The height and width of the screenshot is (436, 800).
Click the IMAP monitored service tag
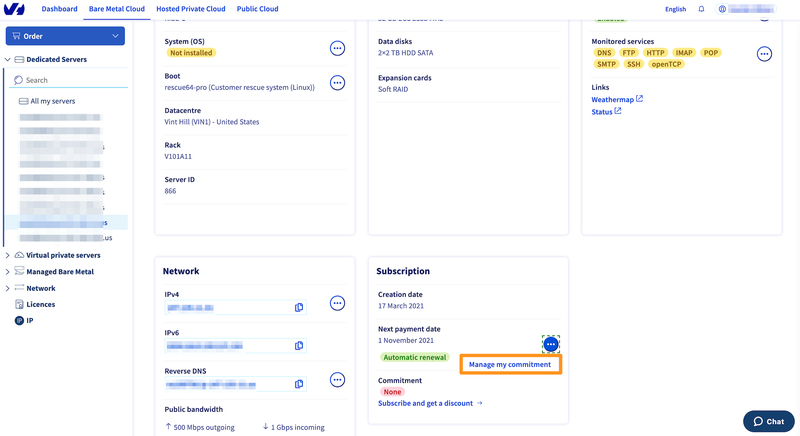pyautogui.click(x=684, y=53)
